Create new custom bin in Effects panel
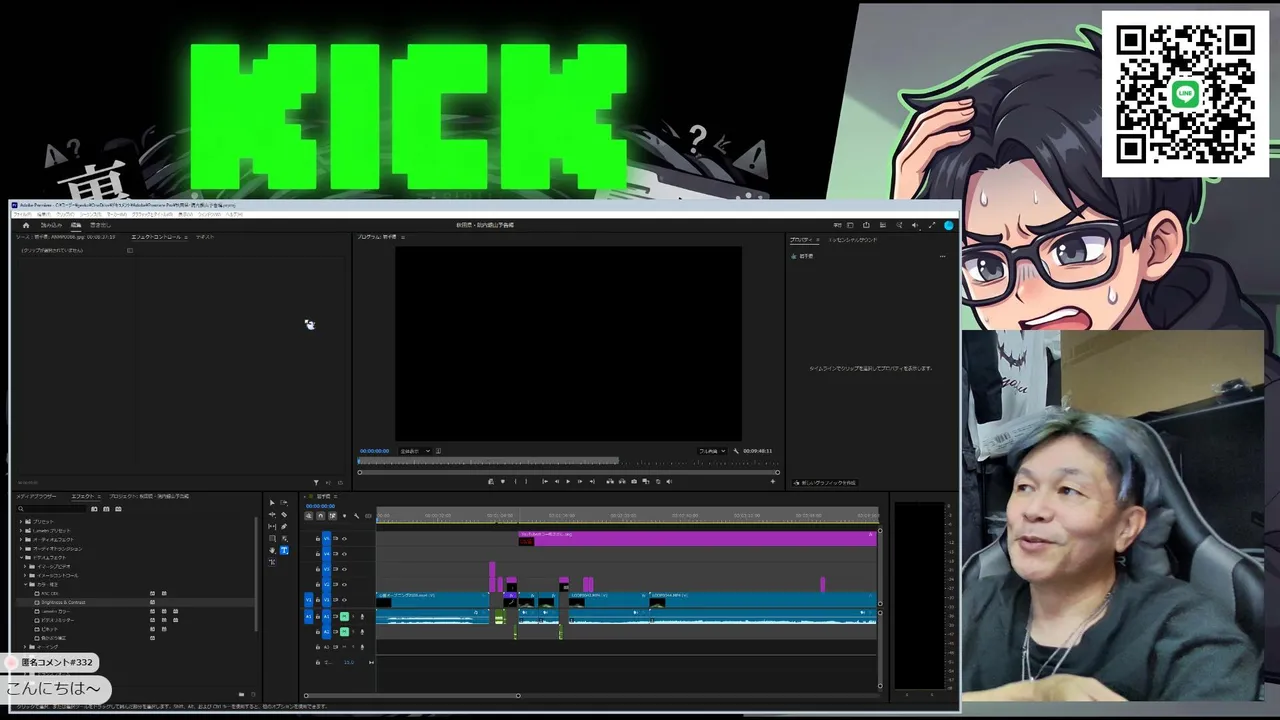This screenshot has height=720, width=1280. 241,694
